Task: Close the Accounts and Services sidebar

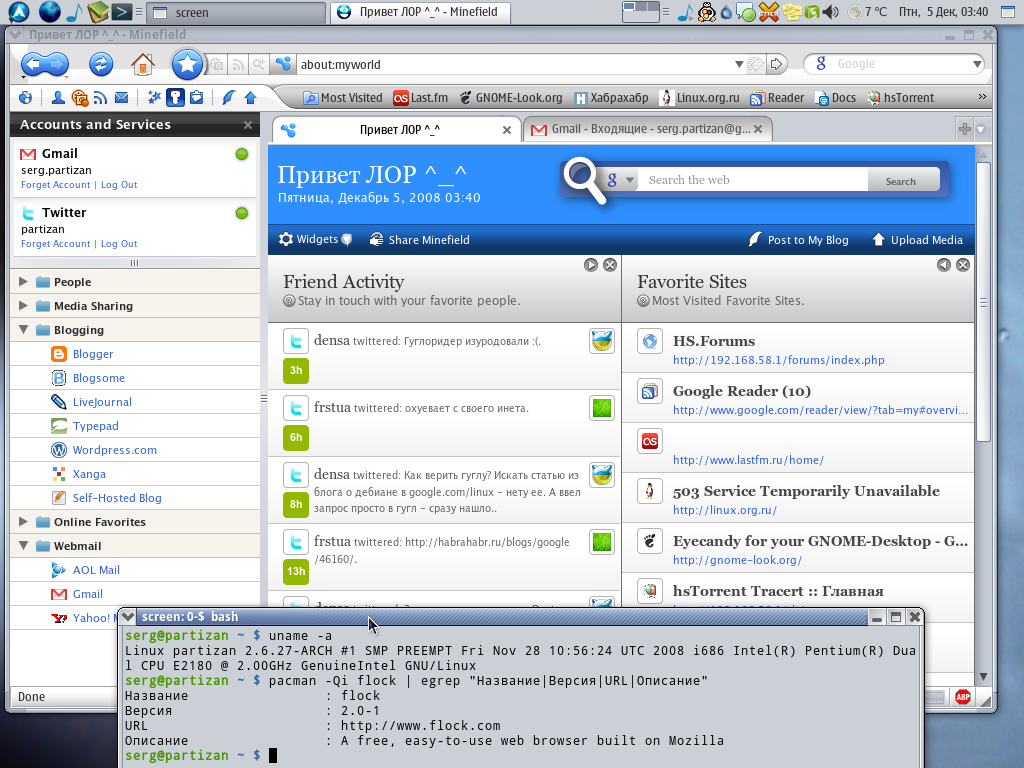Action: (248, 125)
